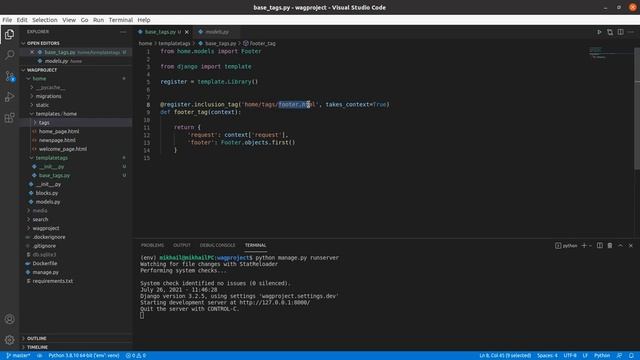The image size is (640, 360).
Task: Open the Accounts menu icon
Action: point(9,319)
